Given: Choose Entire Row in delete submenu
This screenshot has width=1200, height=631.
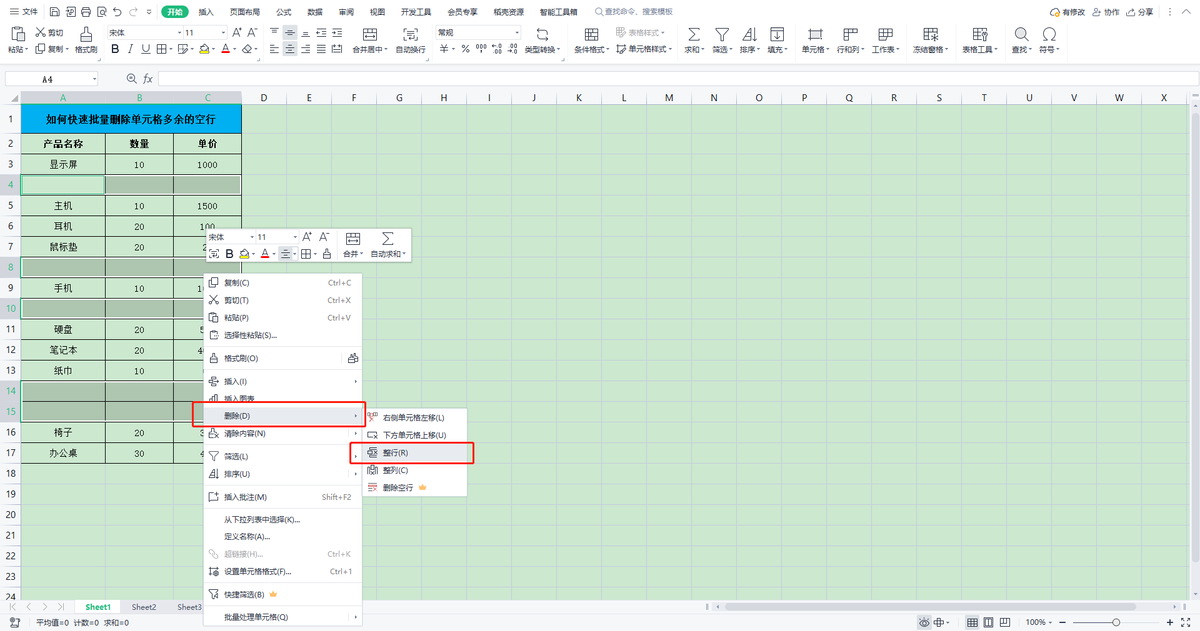Looking at the screenshot, I should point(412,453).
